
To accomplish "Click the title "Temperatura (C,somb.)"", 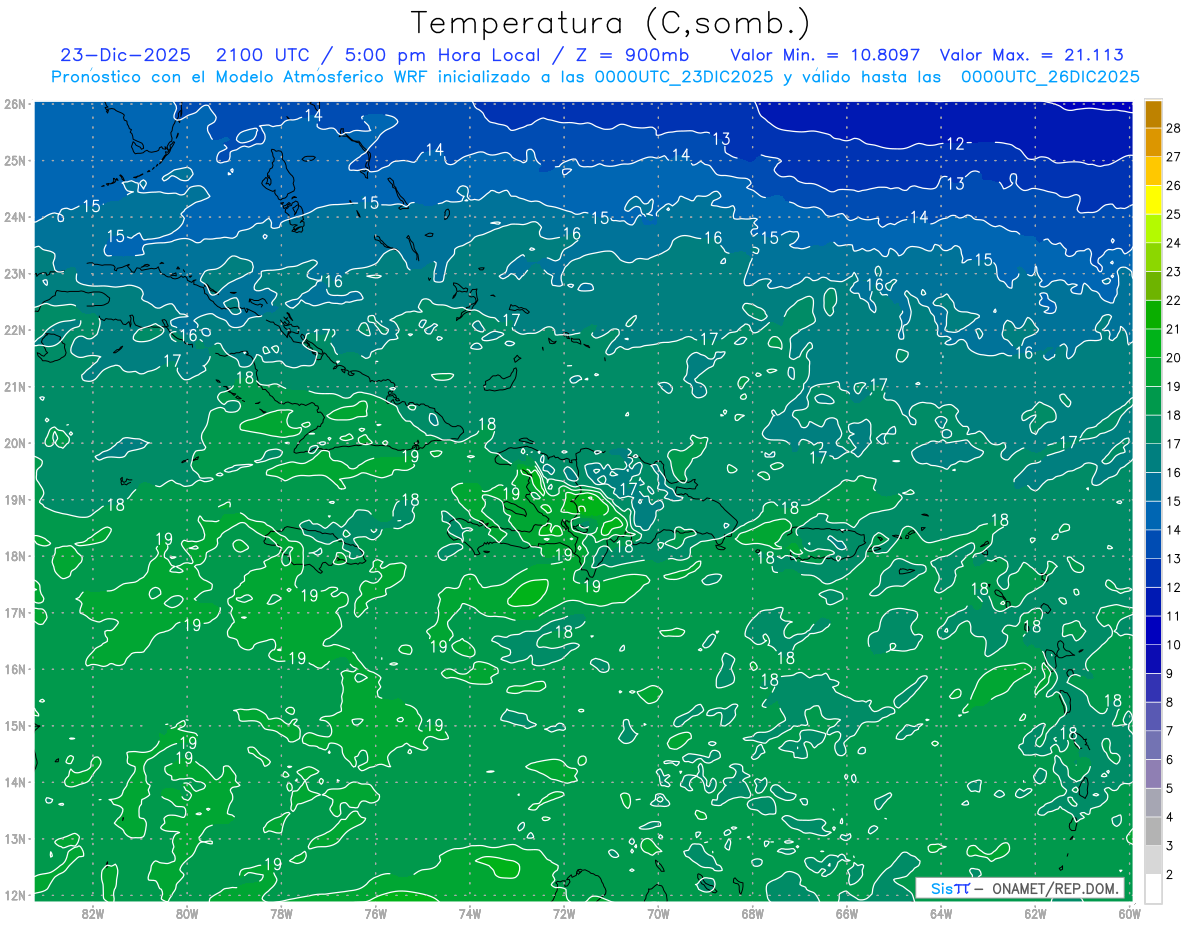I will 611,23.
